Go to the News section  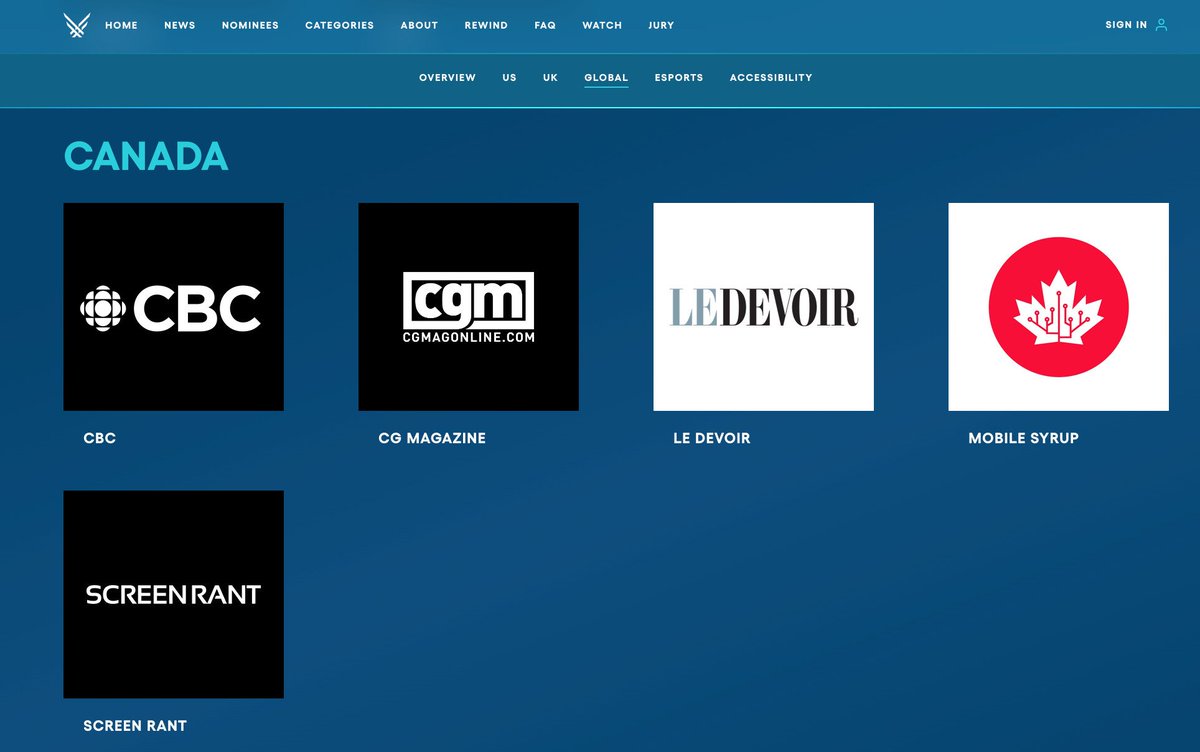180,25
